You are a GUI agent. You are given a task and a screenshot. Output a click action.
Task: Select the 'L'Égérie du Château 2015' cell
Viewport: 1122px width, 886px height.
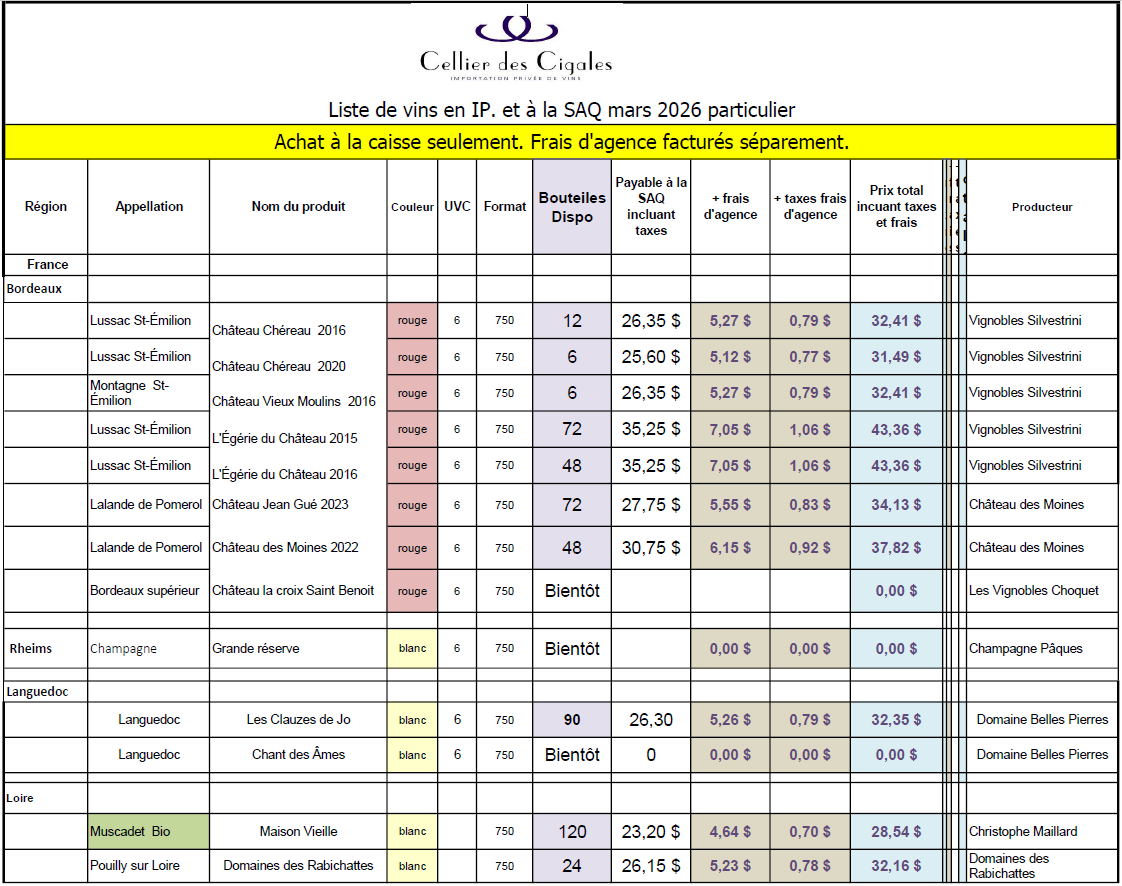[298, 429]
